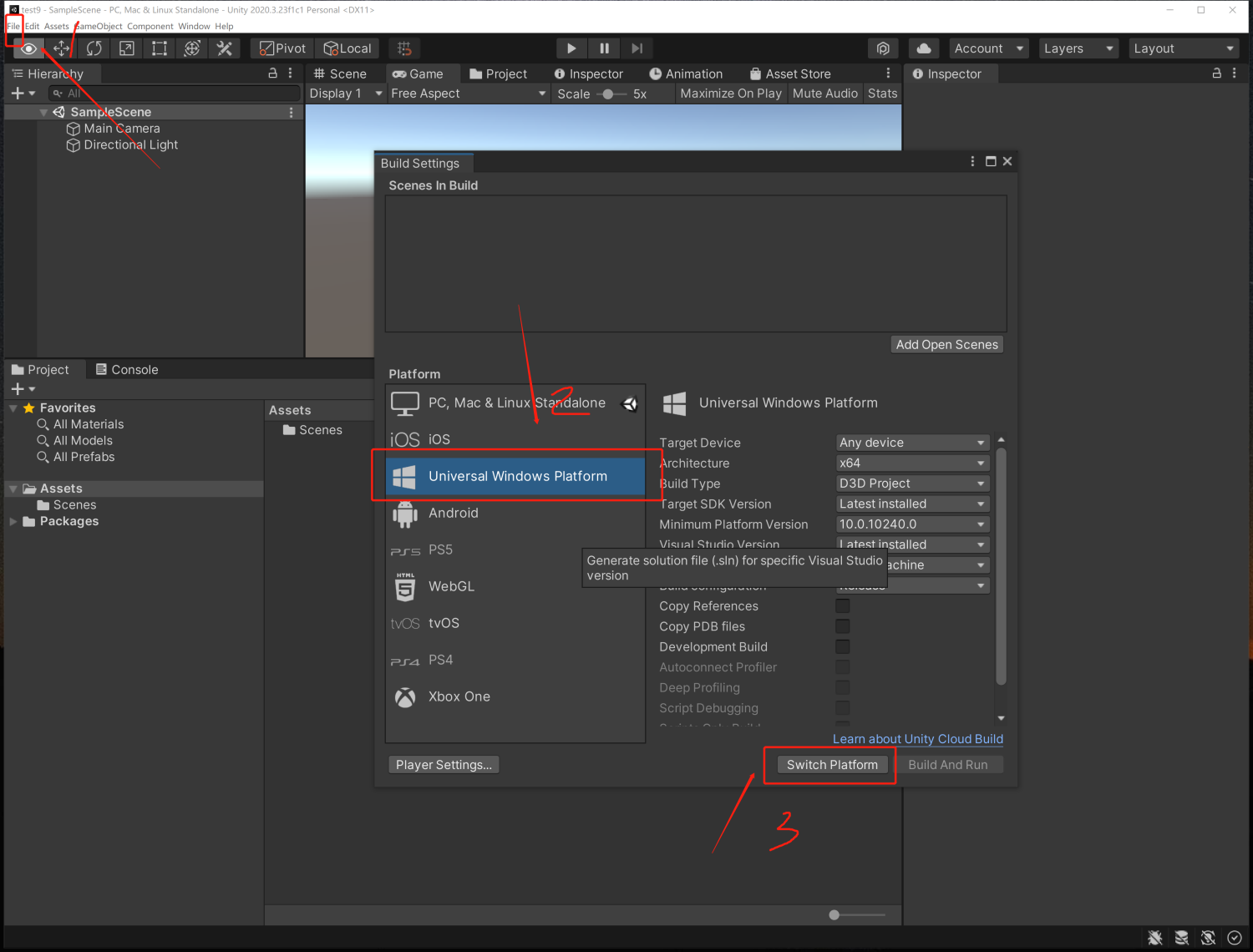1253x952 pixels.
Task: Select the Scale tool
Action: point(126,48)
